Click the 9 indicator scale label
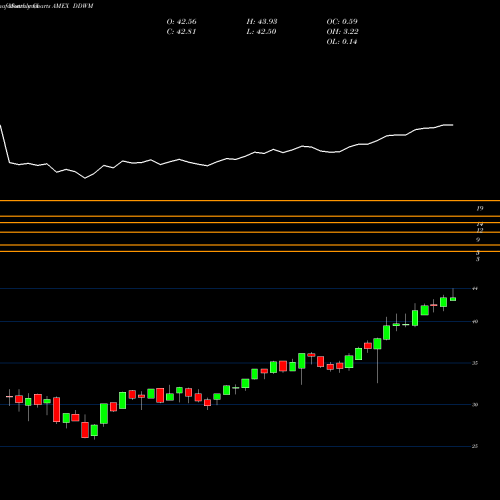The height and width of the screenshot is (500, 500). [x=478, y=240]
